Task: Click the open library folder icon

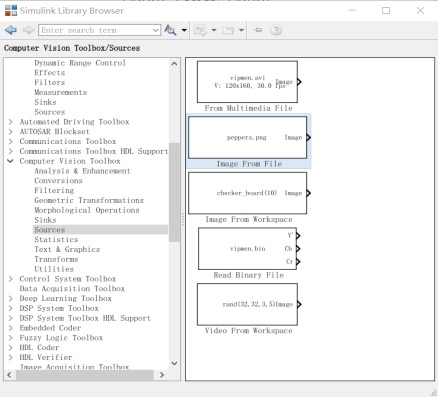Action: point(228,30)
